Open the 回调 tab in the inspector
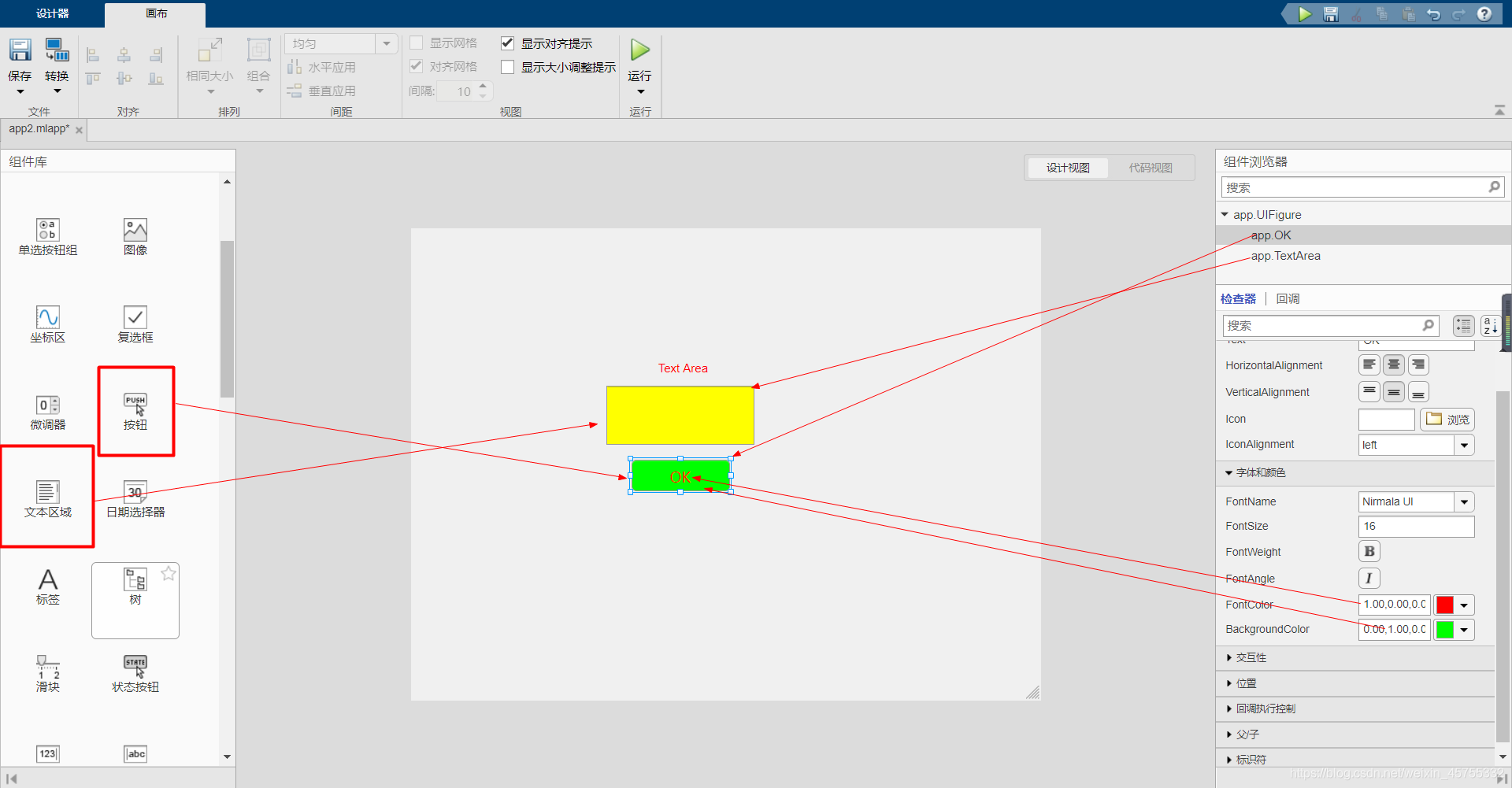 1287,298
